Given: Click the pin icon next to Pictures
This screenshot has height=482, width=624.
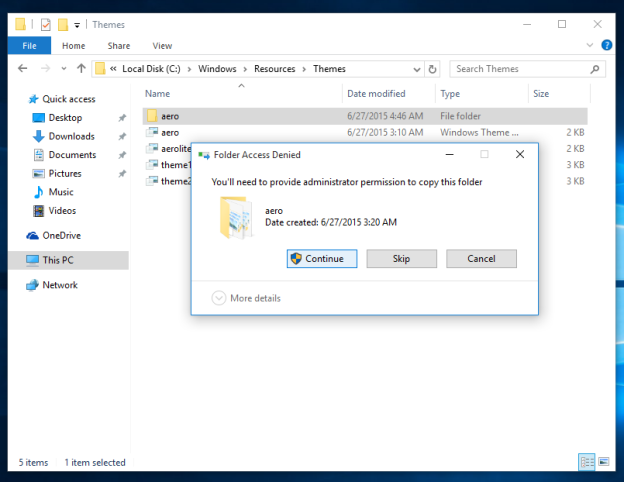Looking at the screenshot, I should coord(122,174).
